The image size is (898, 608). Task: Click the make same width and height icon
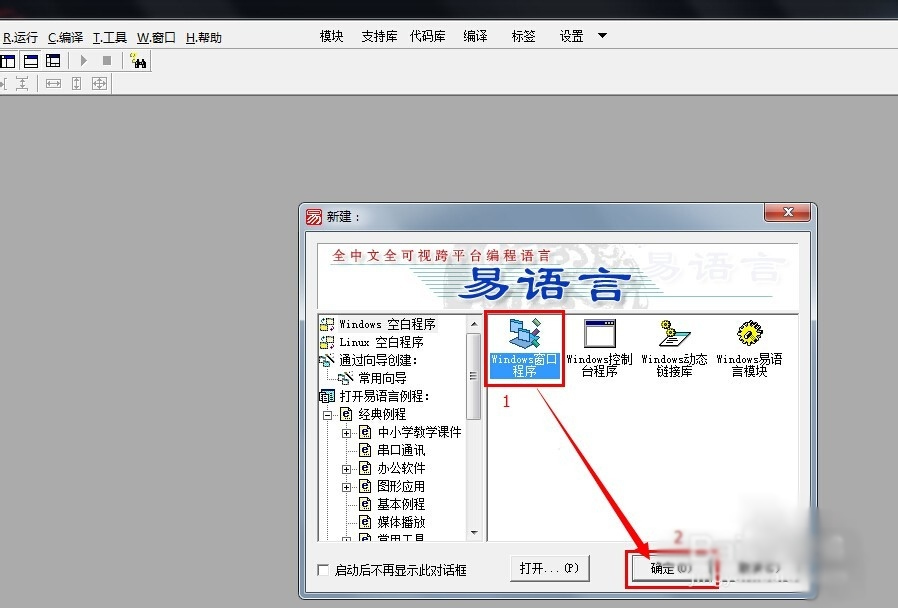point(99,84)
